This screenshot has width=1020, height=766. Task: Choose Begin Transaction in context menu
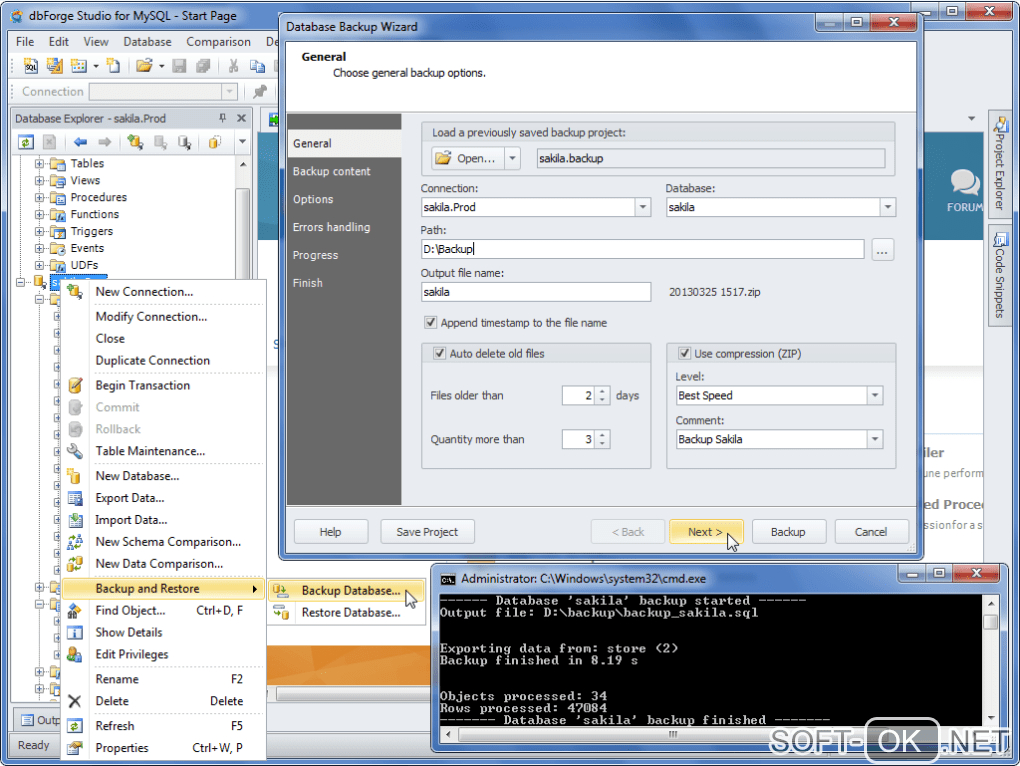tap(164, 385)
